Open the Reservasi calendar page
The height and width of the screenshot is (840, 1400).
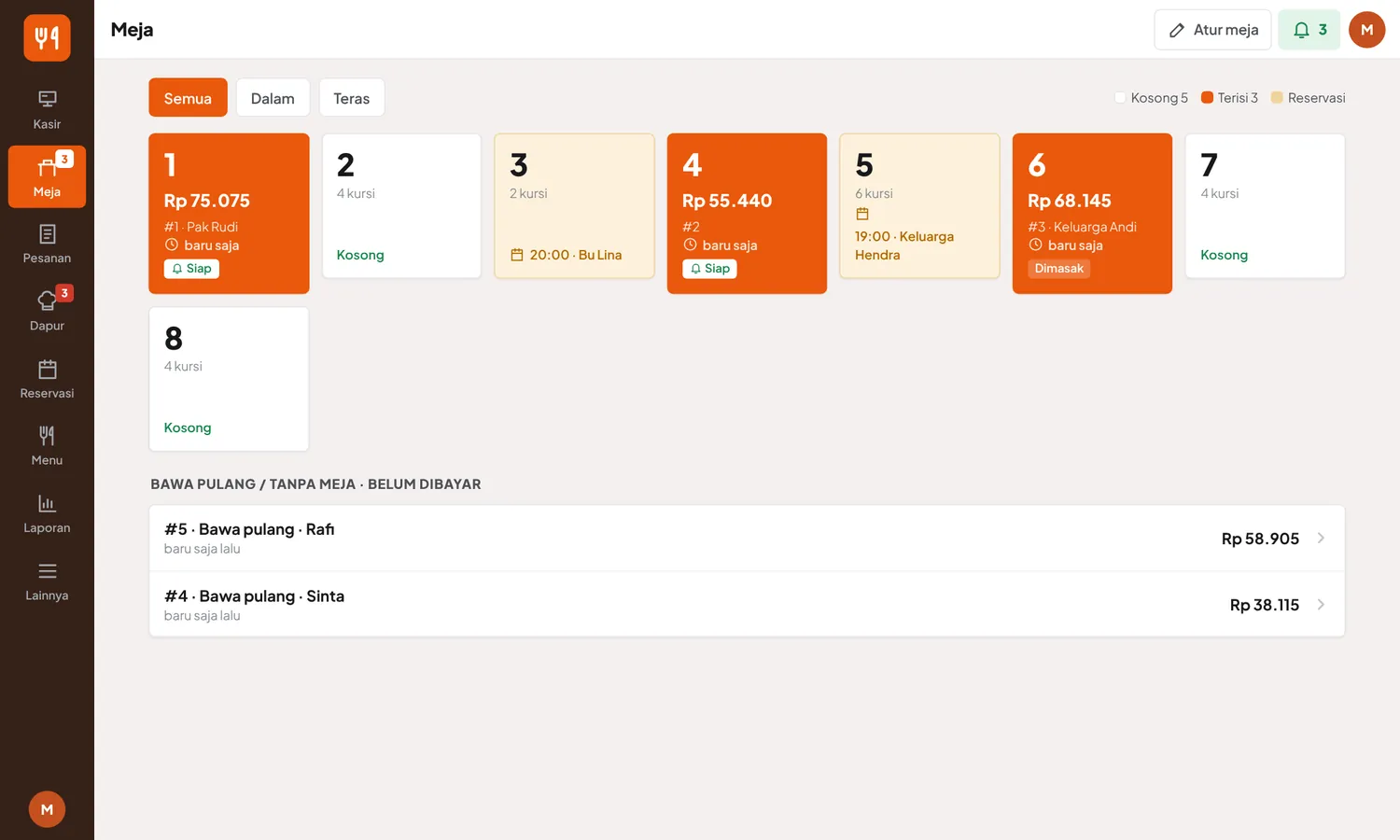click(47, 378)
